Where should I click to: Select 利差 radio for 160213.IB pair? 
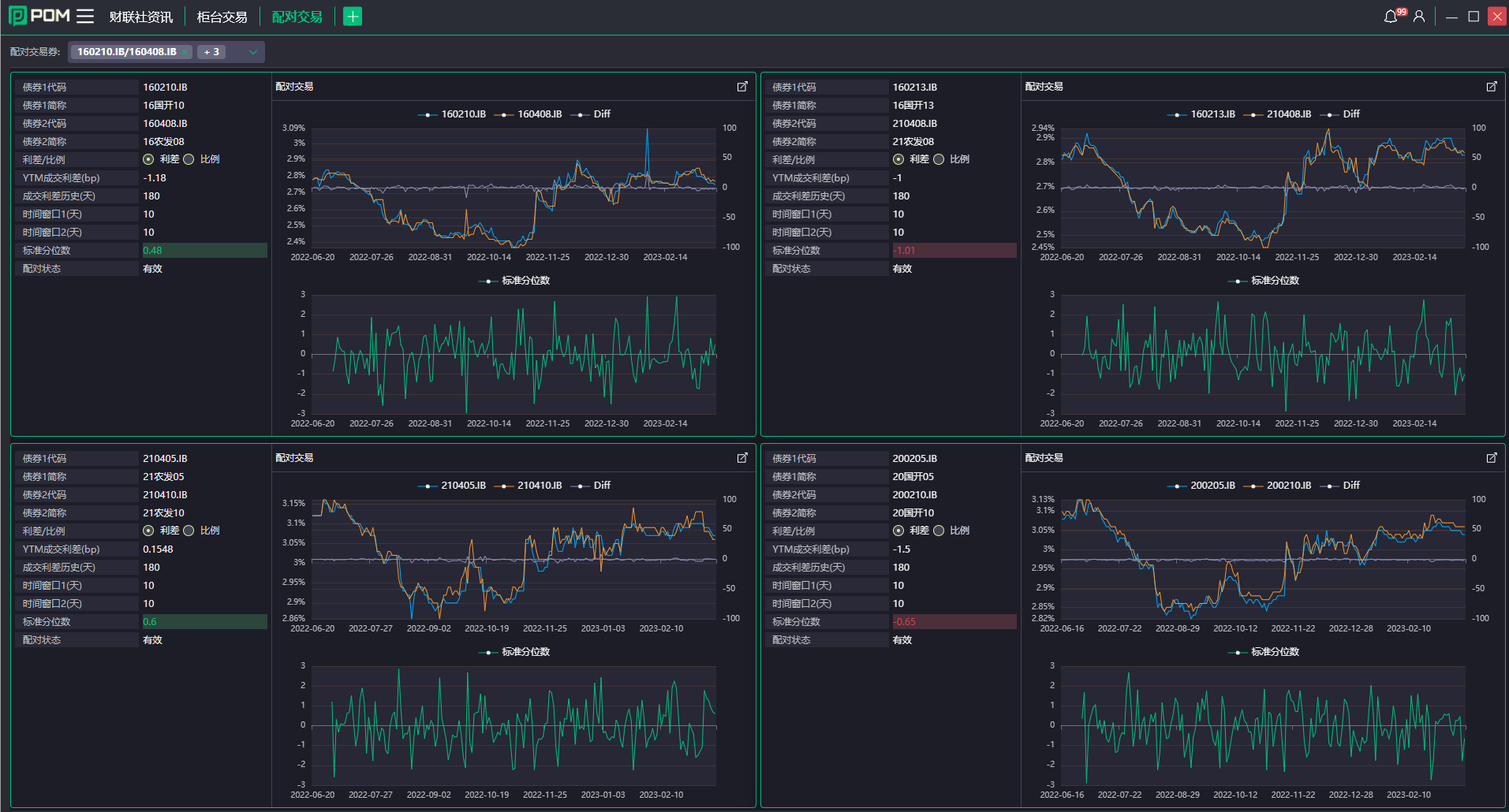[898, 159]
